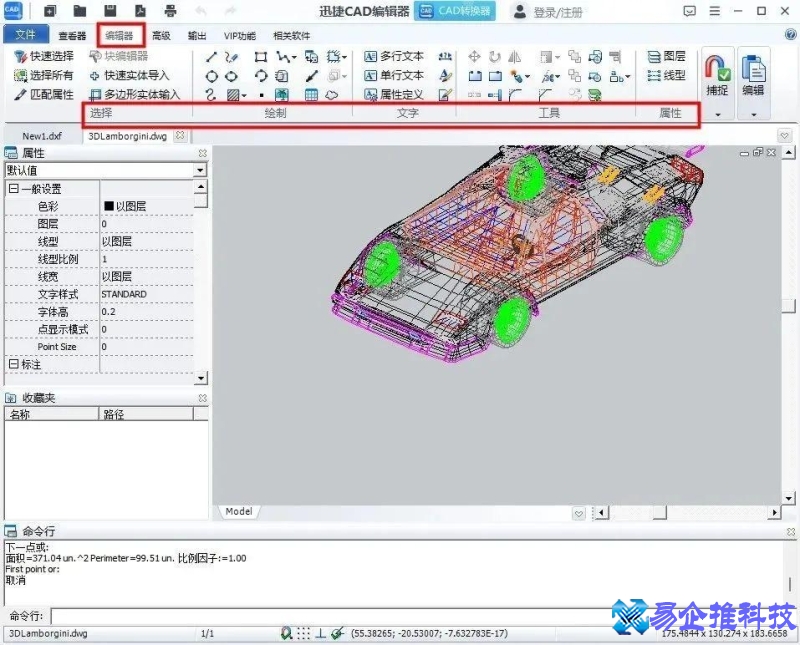
Task: Expand the 捕捉 button dropdown arrow
Action: click(x=718, y=114)
